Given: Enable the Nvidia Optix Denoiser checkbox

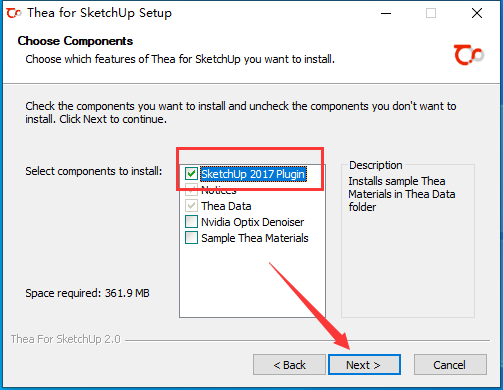Looking at the screenshot, I should [x=191, y=222].
